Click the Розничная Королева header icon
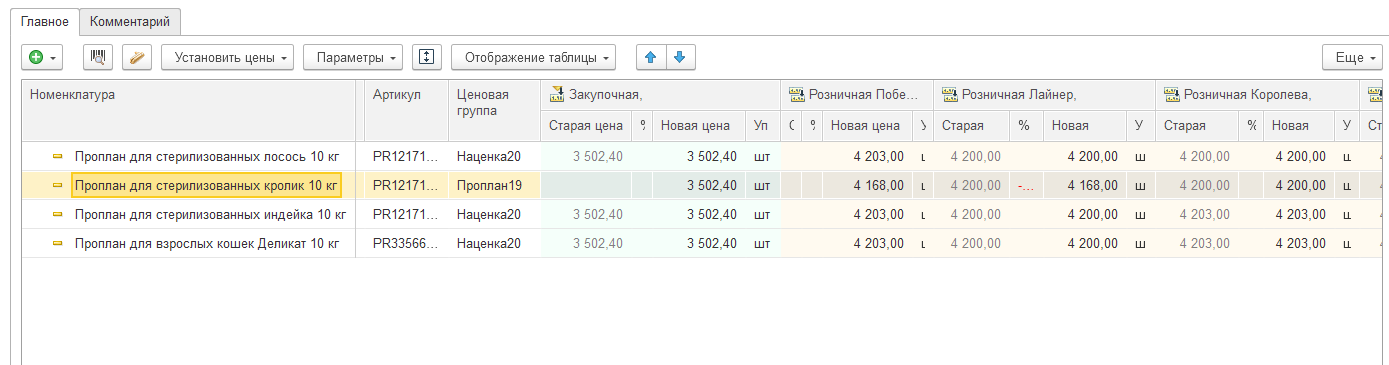 (x=1172, y=95)
